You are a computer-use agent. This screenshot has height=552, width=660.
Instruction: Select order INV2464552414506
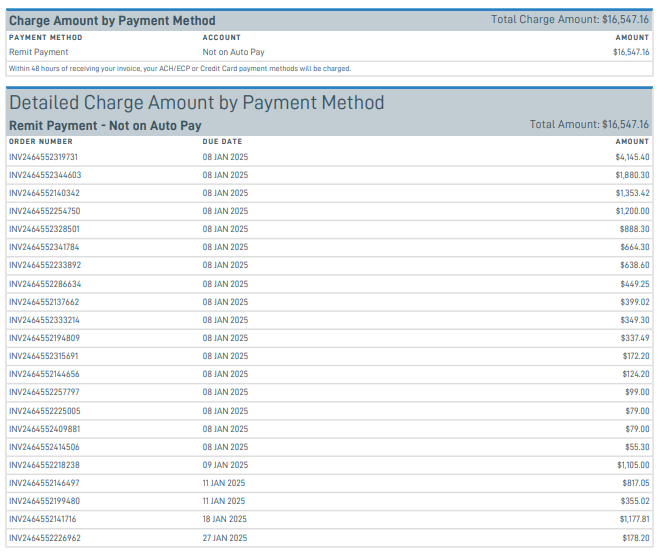click(44, 447)
